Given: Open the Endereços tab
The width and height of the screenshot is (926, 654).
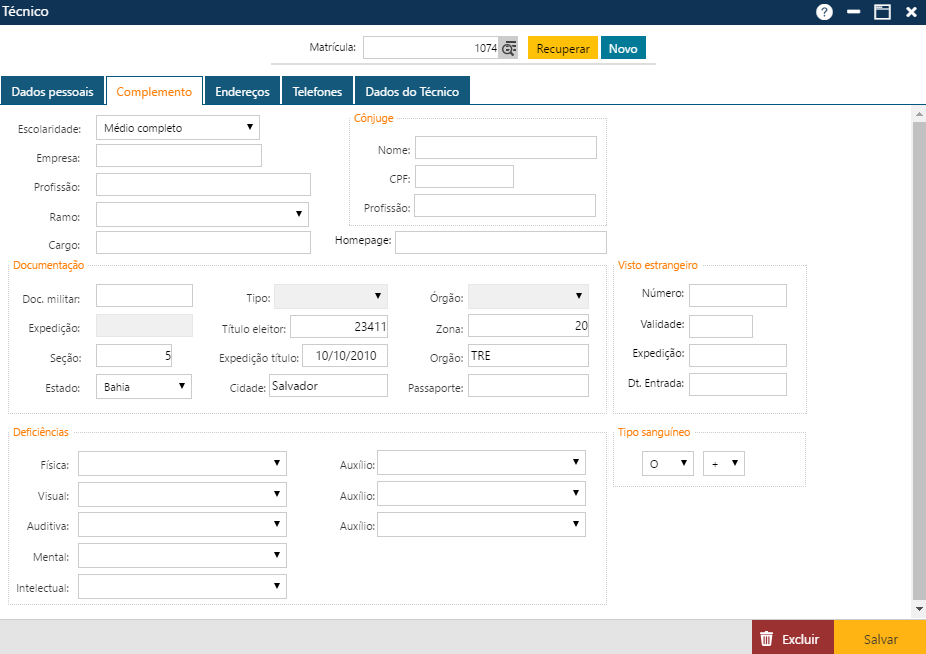Looking at the screenshot, I should tap(242, 90).
